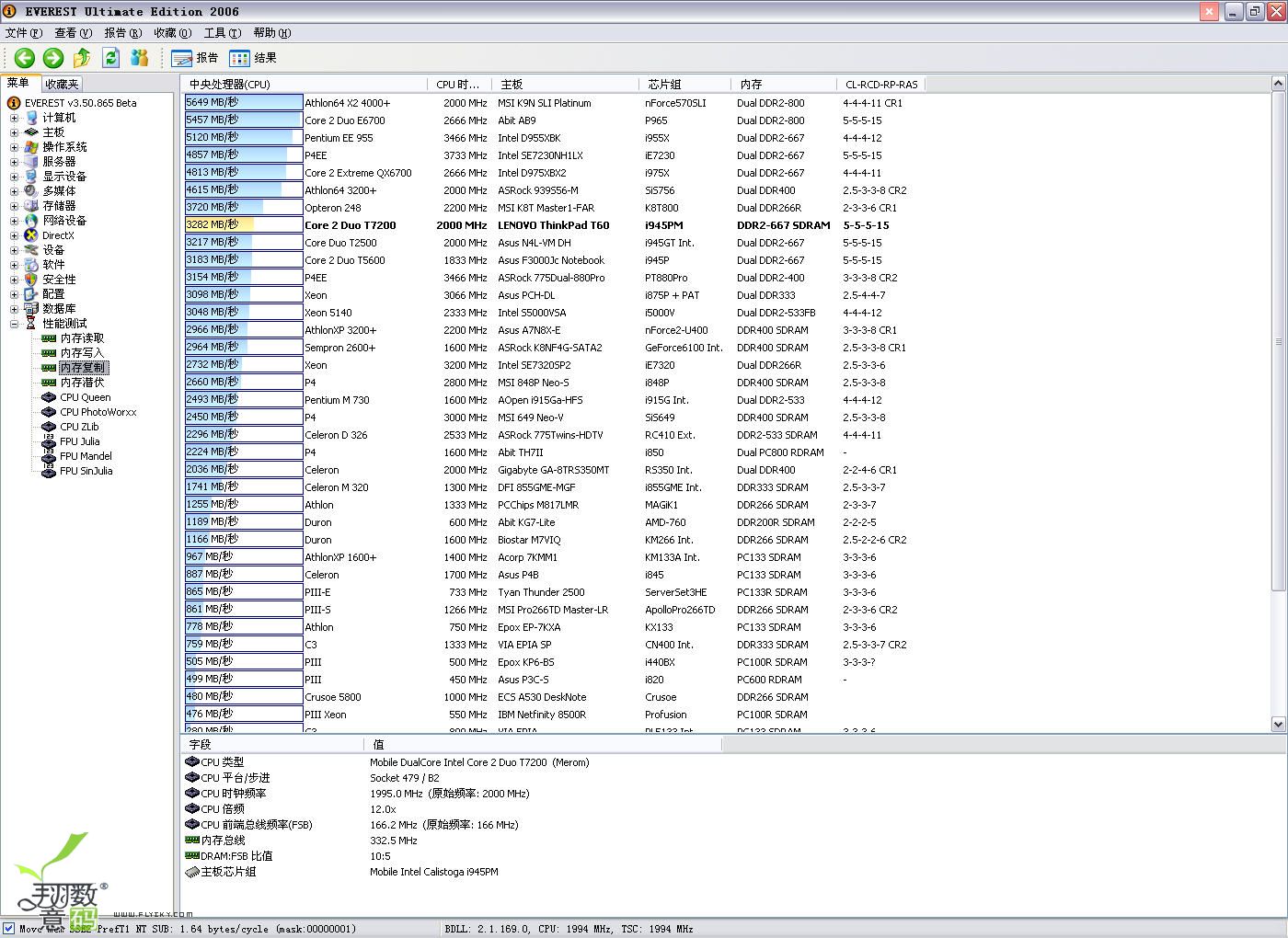Screen dimensions: 1288x938
Task: Click the 字段 field column header
Action: (x=273, y=744)
